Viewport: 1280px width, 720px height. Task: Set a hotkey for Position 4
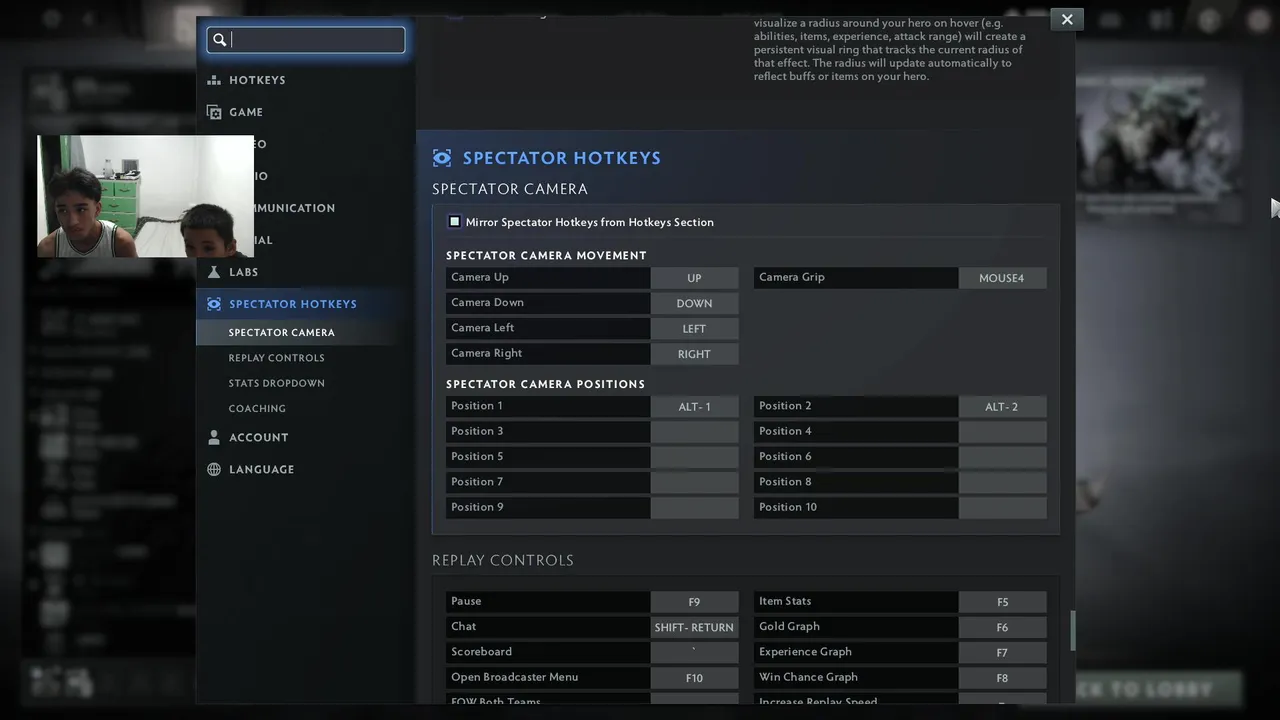click(1002, 432)
